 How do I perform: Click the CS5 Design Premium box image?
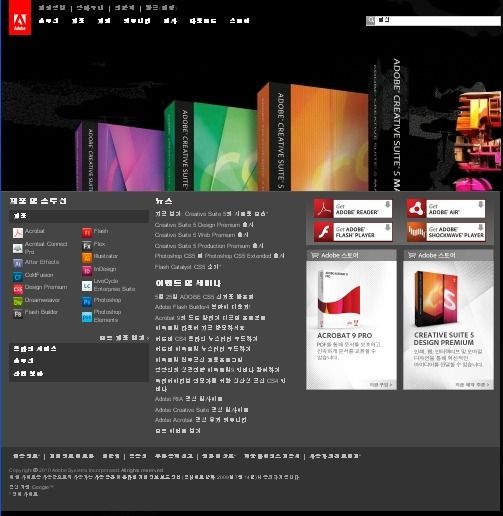[437, 299]
